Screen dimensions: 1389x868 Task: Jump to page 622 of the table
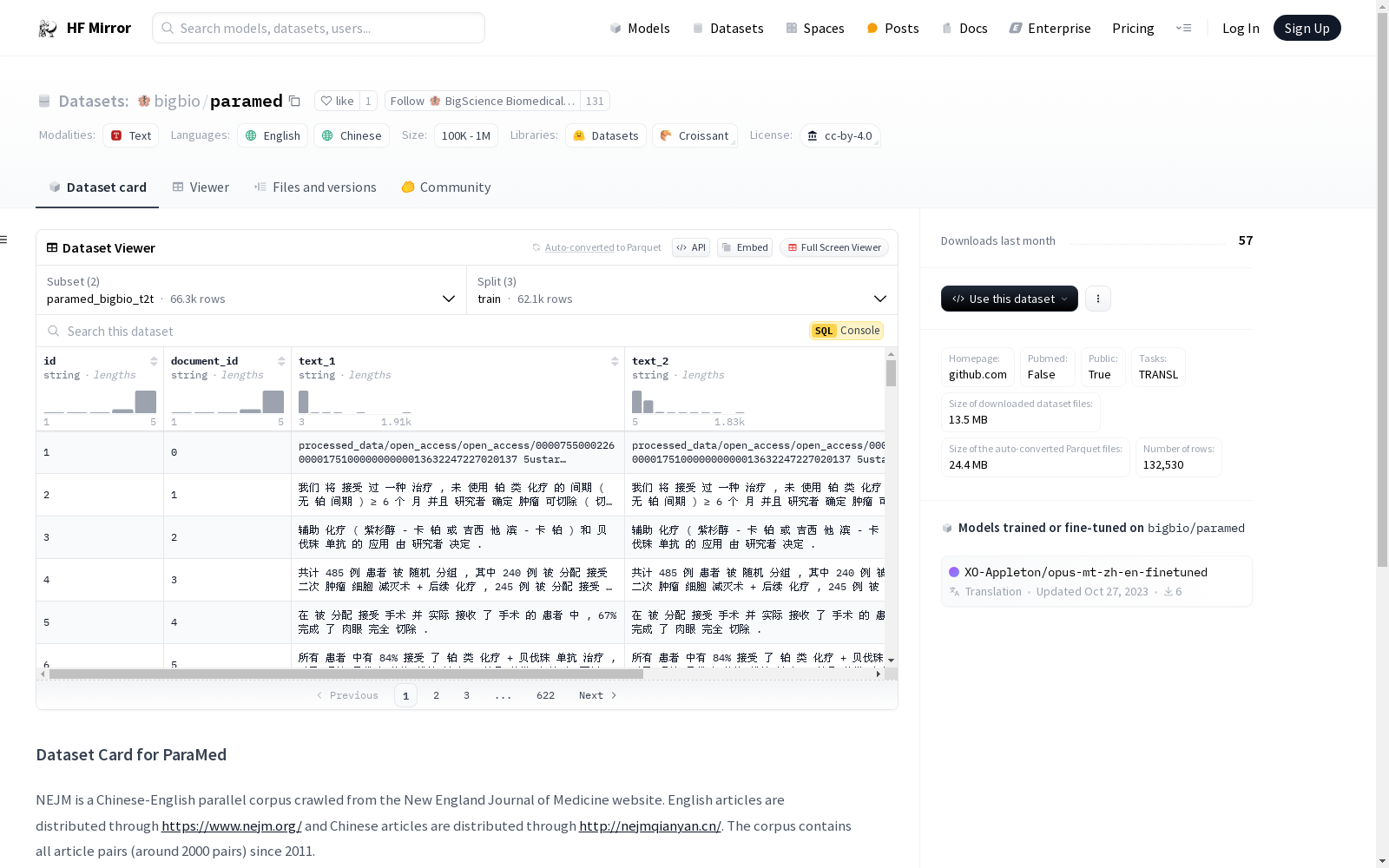[545, 695]
